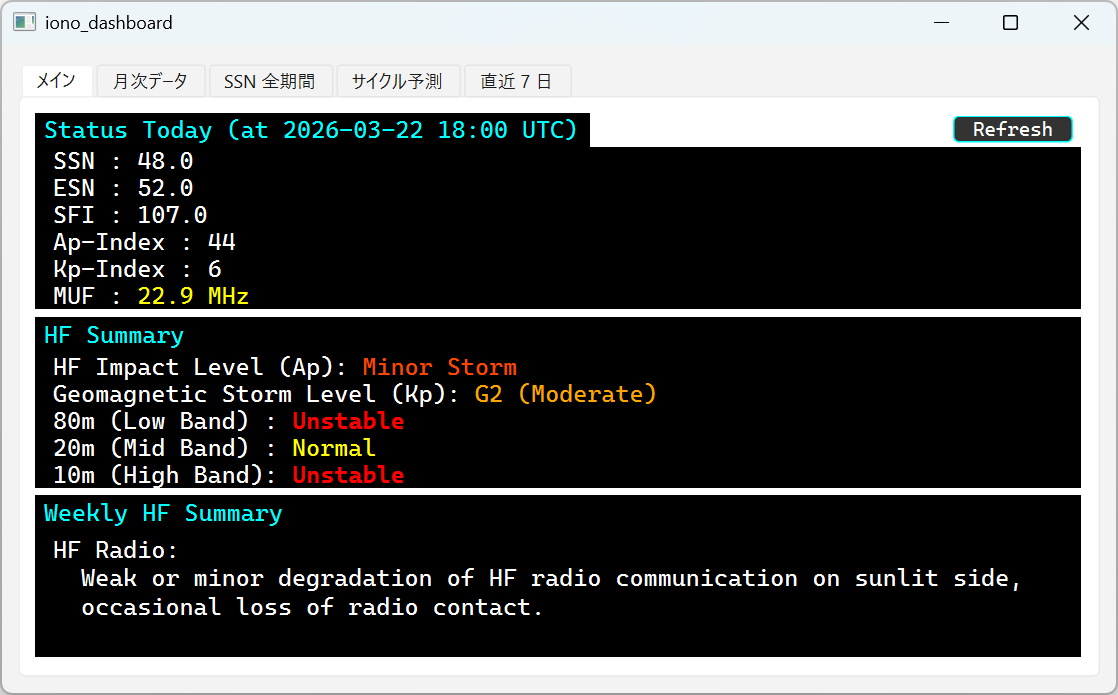The height and width of the screenshot is (695, 1118).
Task: Go to the サイクル予測 tab
Action: click(397, 82)
